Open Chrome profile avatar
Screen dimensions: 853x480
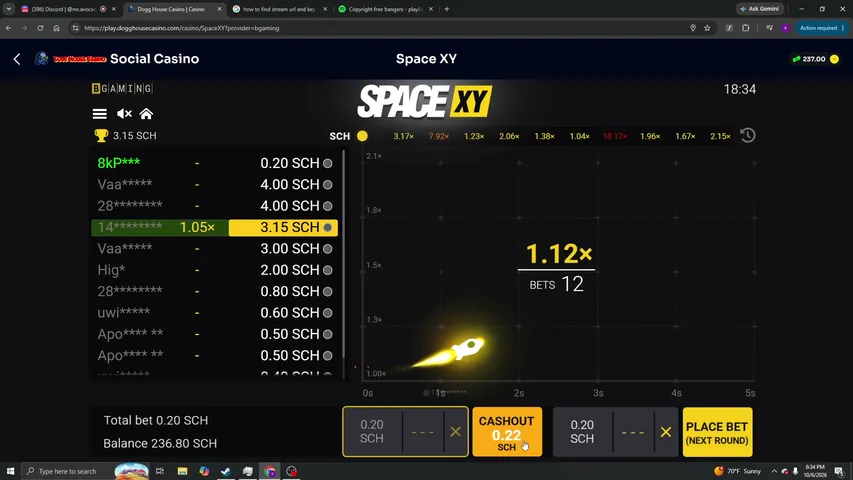pos(785,28)
